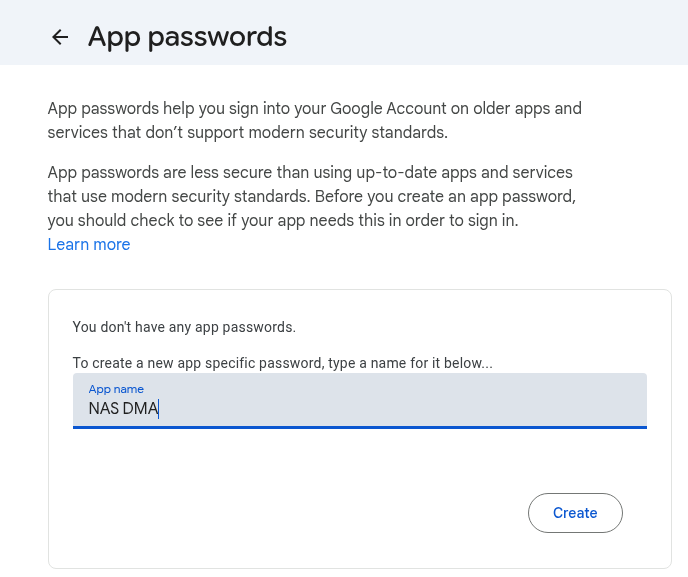Click empty area at right end of App name field

click(x=600, y=402)
